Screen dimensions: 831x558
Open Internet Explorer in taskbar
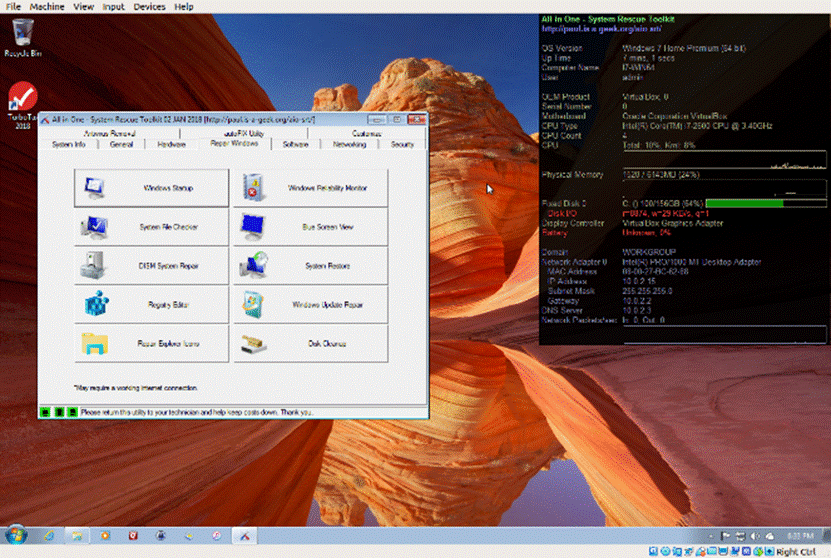click(x=49, y=536)
